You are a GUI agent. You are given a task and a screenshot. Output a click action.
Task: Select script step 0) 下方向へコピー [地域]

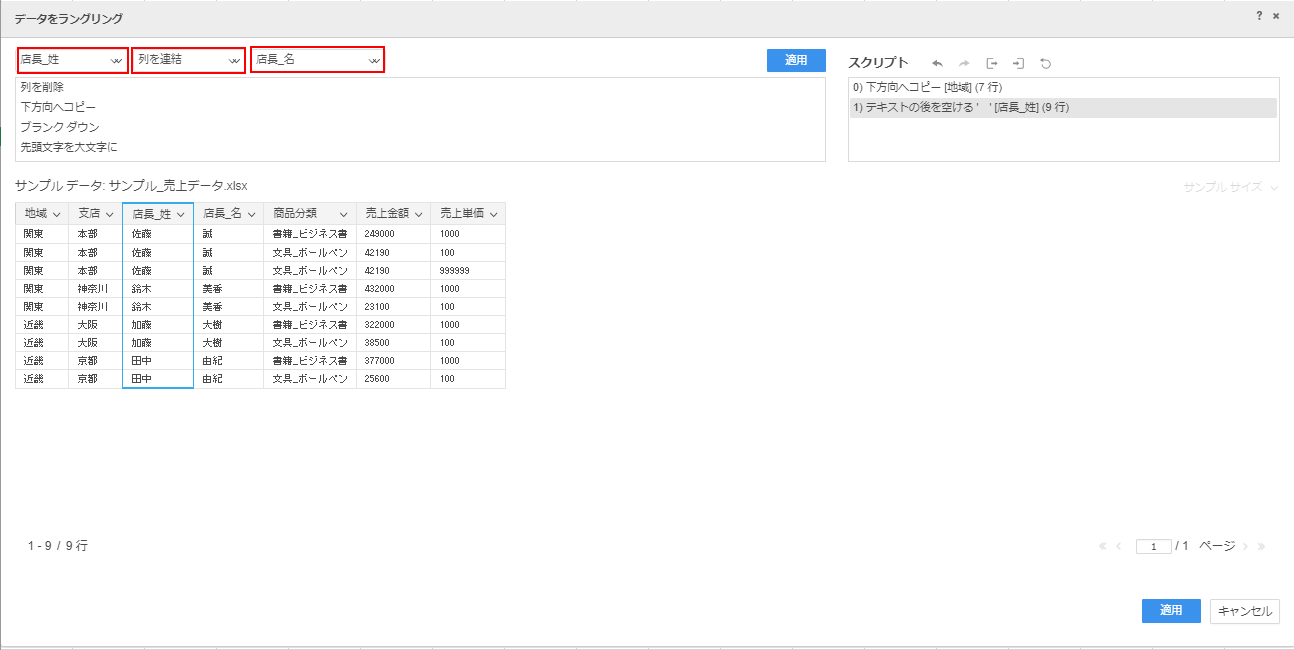tap(1063, 88)
